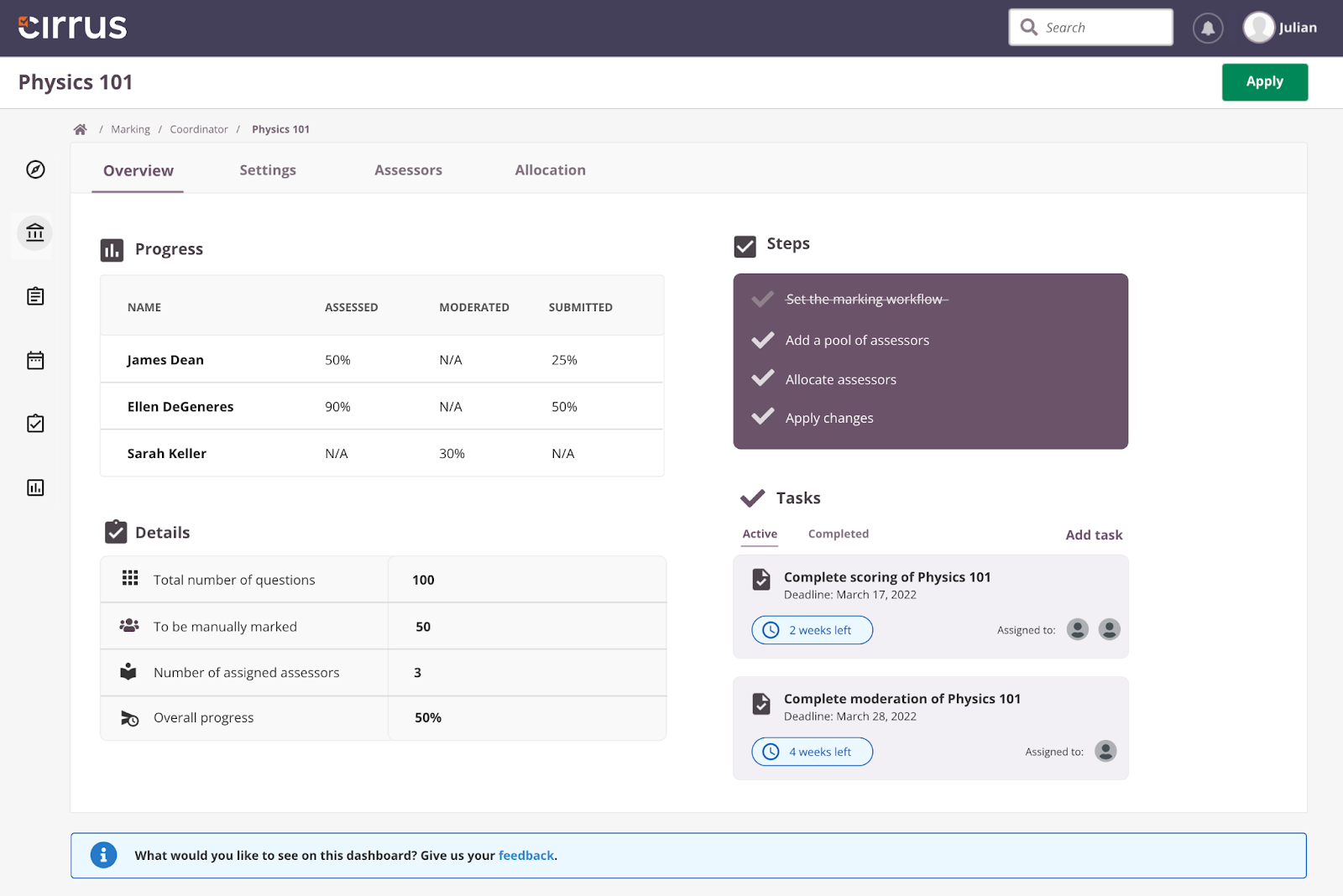Click the overall progress flag icon
Image resolution: width=1343 pixels, height=896 pixels.
pyautogui.click(x=129, y=718)
